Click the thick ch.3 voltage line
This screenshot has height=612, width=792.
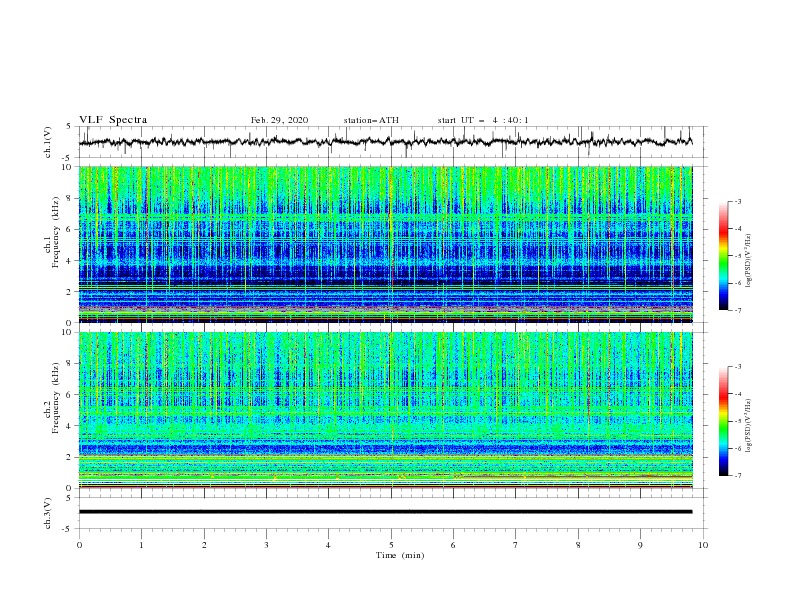pyautogui.click(x=385, y=512)
